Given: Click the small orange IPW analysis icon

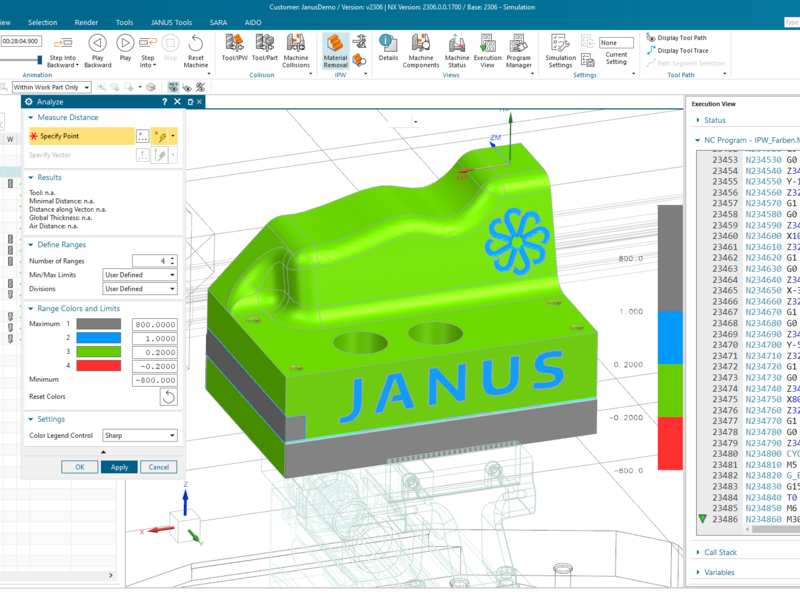Looking at the screenshot, I should [359, 60].
